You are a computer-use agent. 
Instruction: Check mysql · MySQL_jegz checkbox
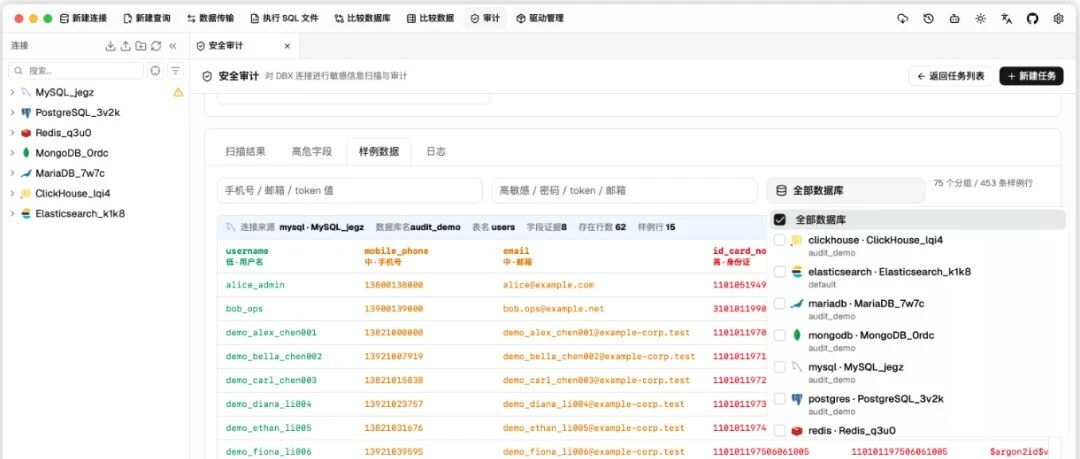[x=780, y=367]
